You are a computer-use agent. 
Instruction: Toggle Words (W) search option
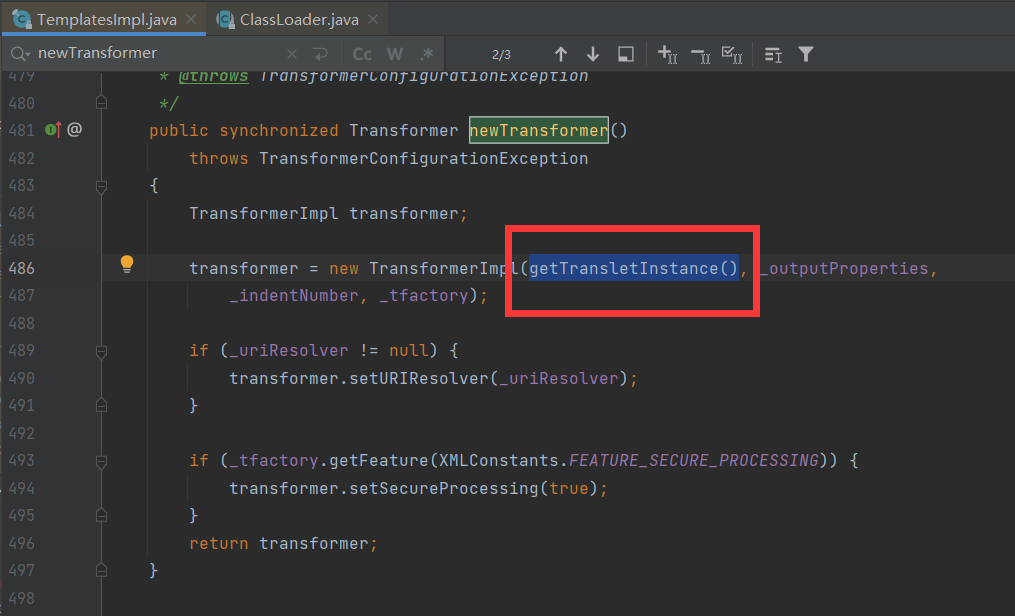coord(394,54)
